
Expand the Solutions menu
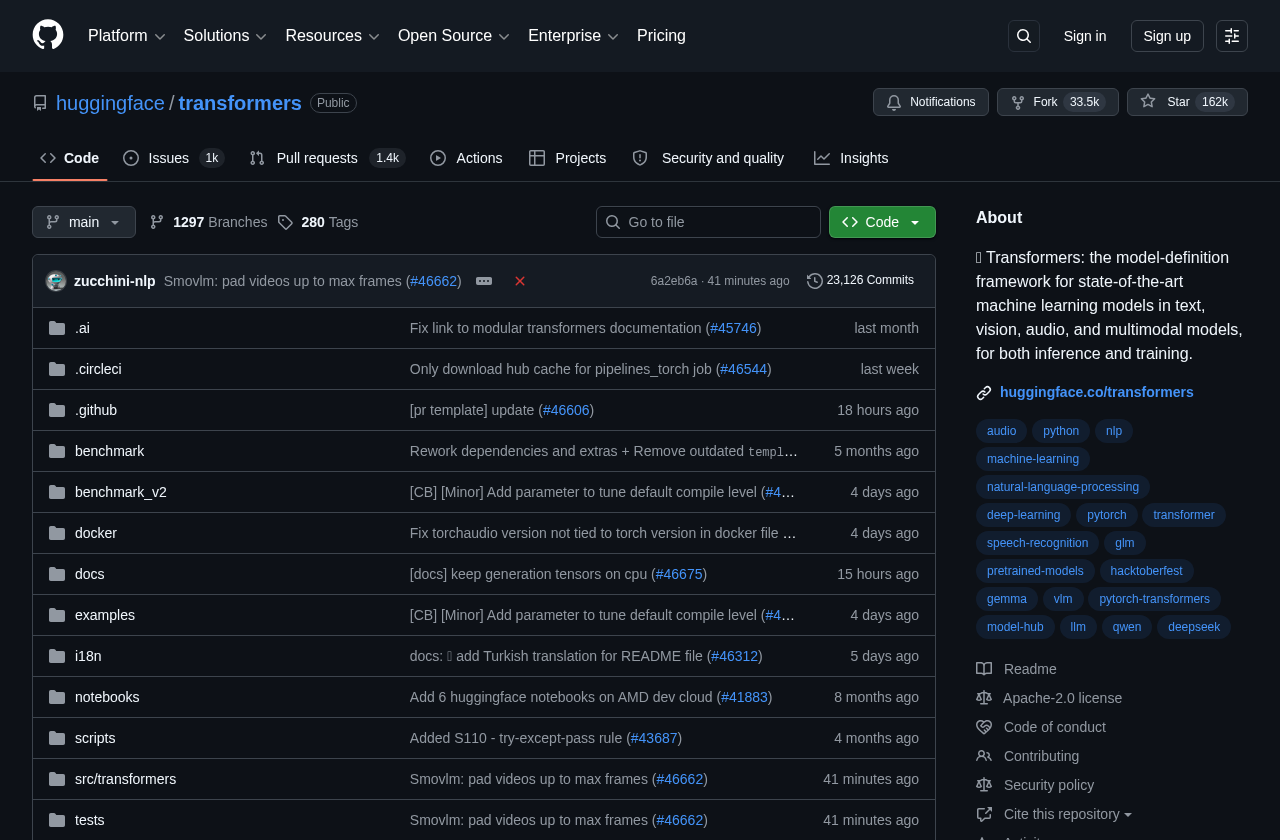[x=225, y=36]
